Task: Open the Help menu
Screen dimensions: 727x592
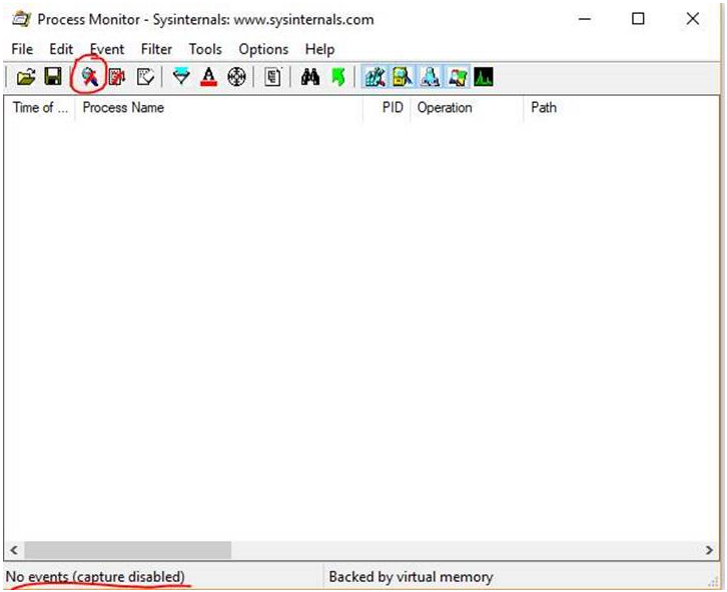Action: 320,49
